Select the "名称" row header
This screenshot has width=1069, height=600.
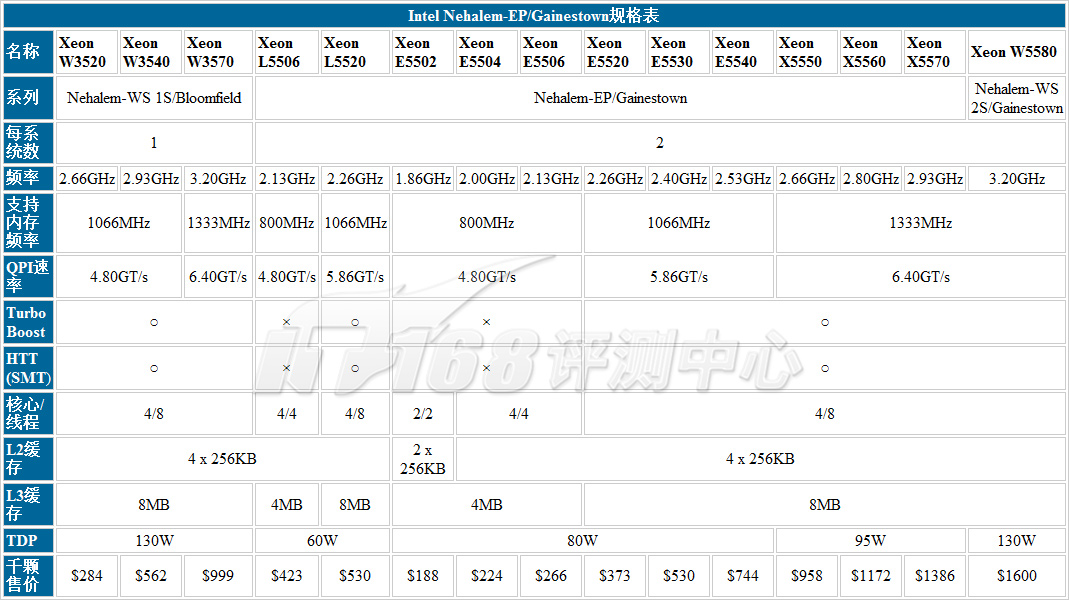pos(28,52)
